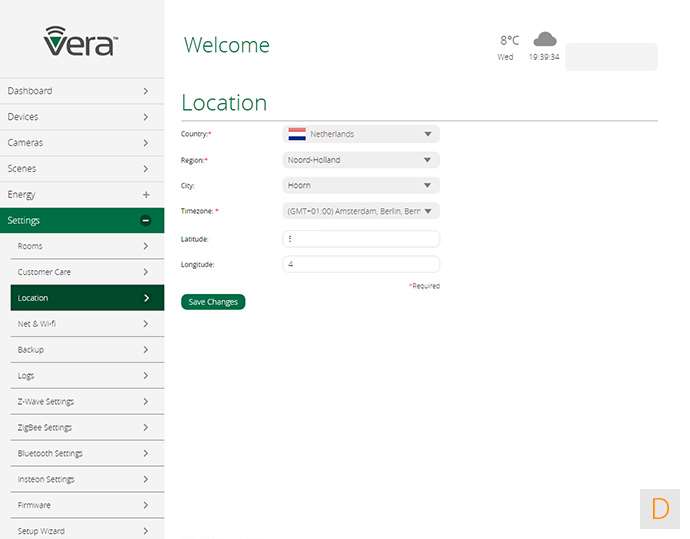Click the orange D icon
The height and width of the screenshot is (539, 690).
tap(660, 508)
